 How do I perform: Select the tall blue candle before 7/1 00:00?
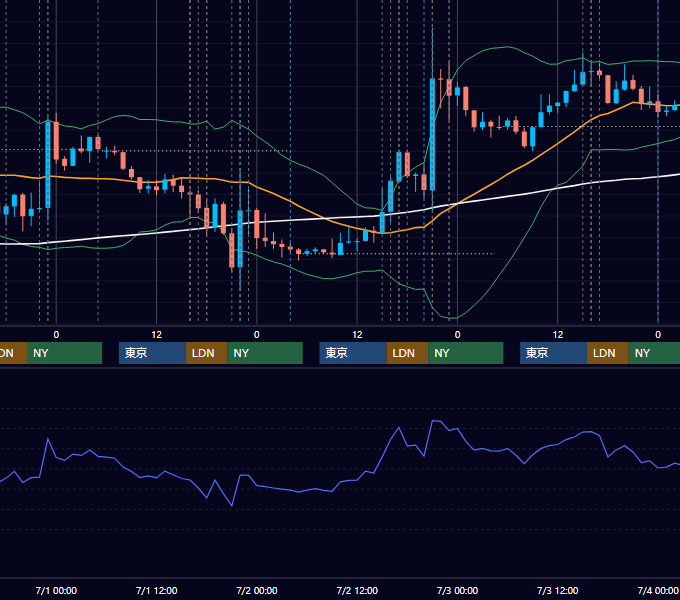click(x=48, y=165)
